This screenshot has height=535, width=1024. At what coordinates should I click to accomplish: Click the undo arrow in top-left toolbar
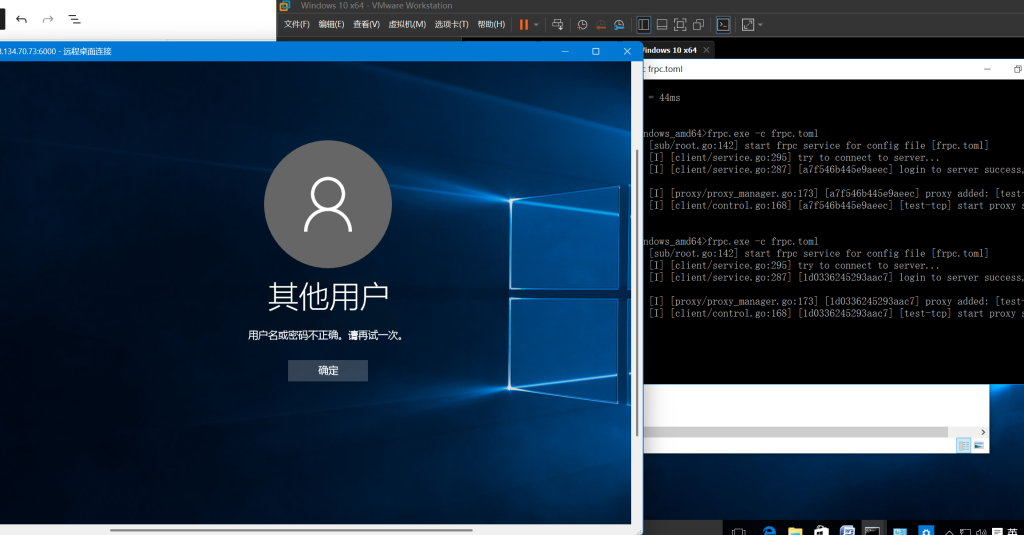tap(22, 19)
